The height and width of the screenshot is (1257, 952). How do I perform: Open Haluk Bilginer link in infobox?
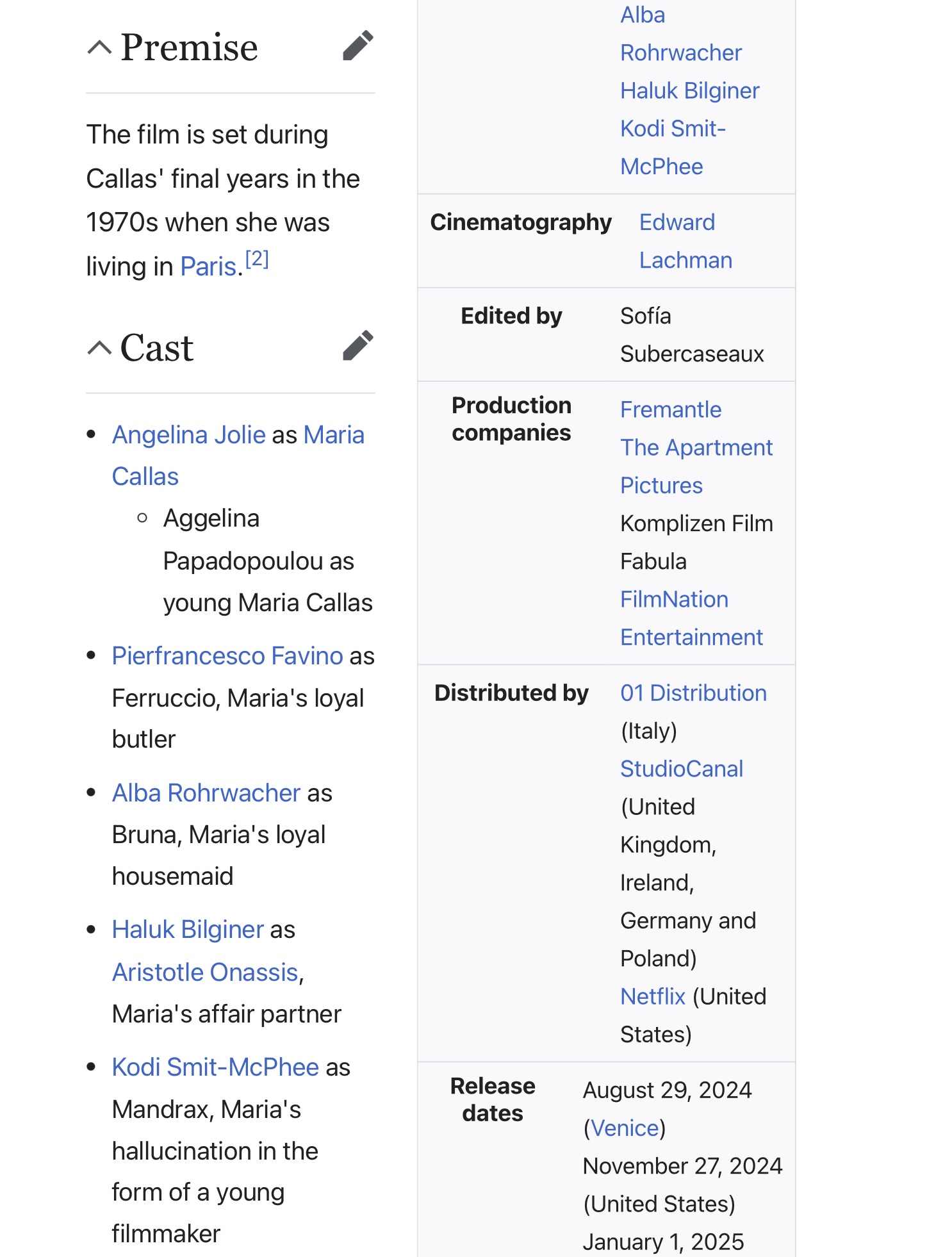tap(689, 90)
